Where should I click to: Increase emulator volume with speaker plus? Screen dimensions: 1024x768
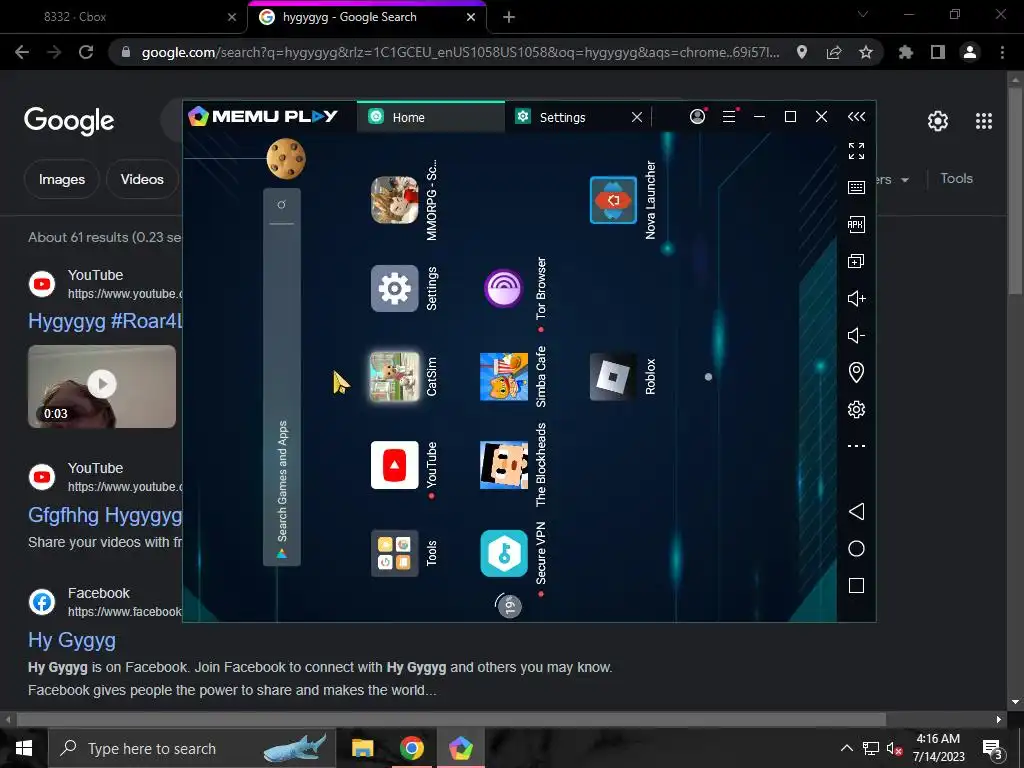click(x=856, y=298)
